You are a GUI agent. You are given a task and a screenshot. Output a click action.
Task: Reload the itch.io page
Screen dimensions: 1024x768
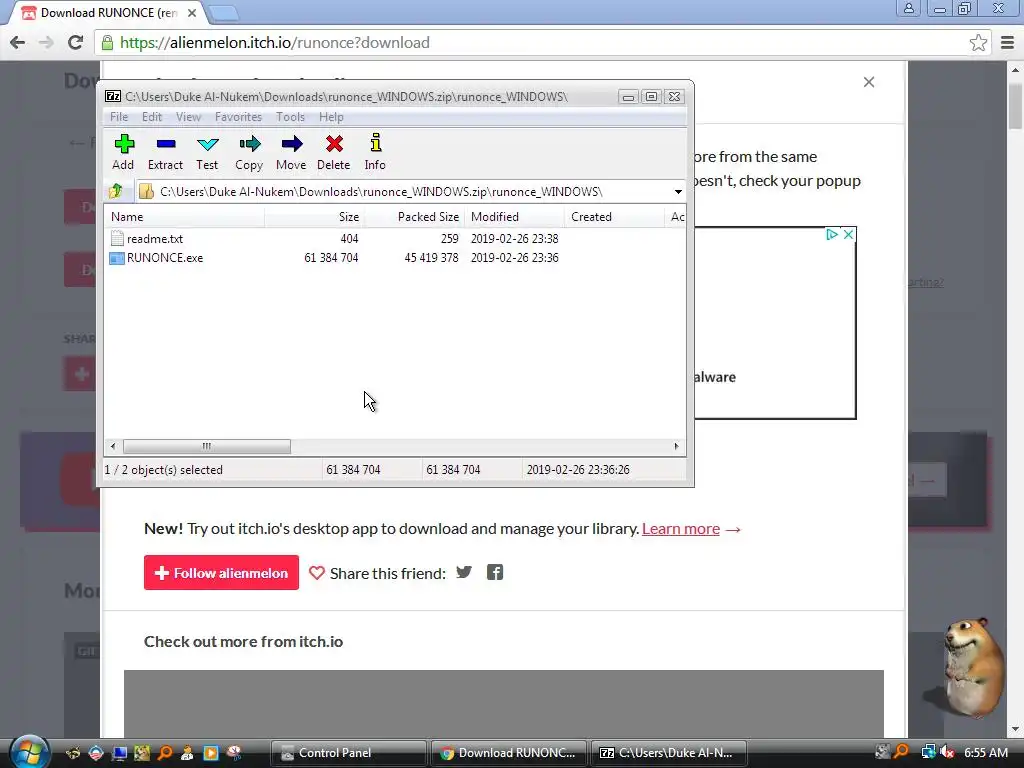coord(75,42)
